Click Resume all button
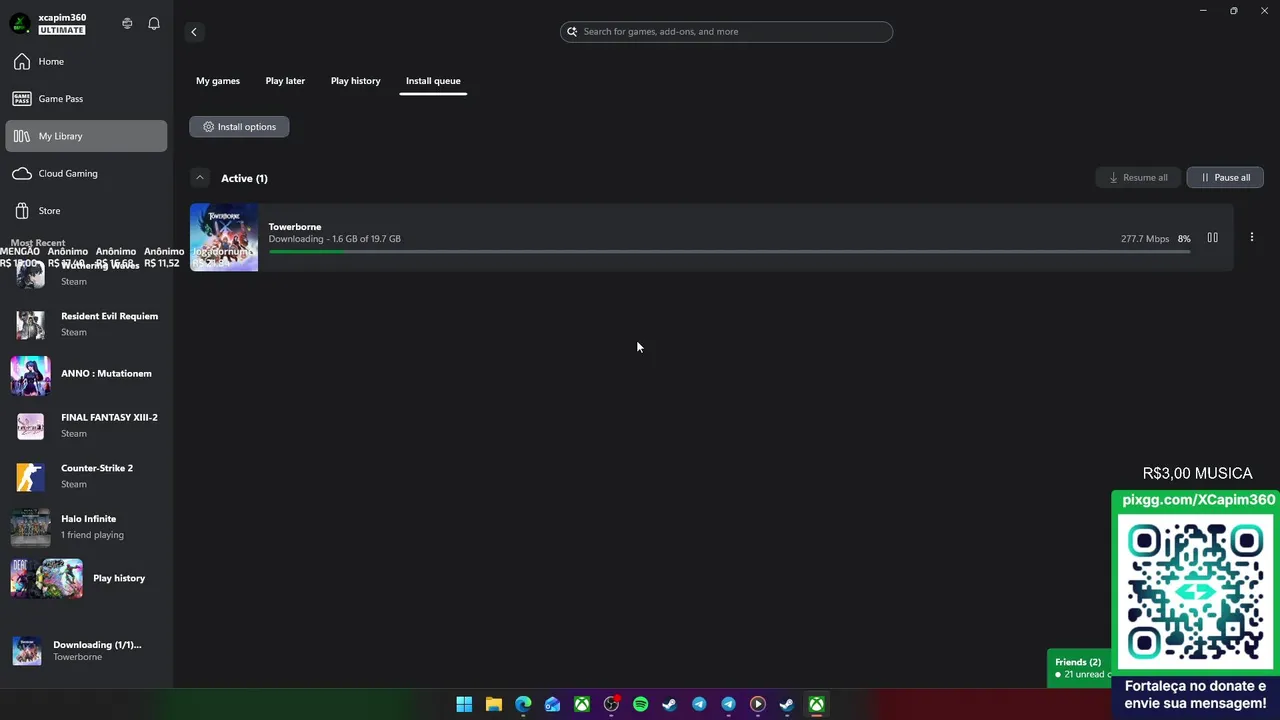 pos(1138,178)
